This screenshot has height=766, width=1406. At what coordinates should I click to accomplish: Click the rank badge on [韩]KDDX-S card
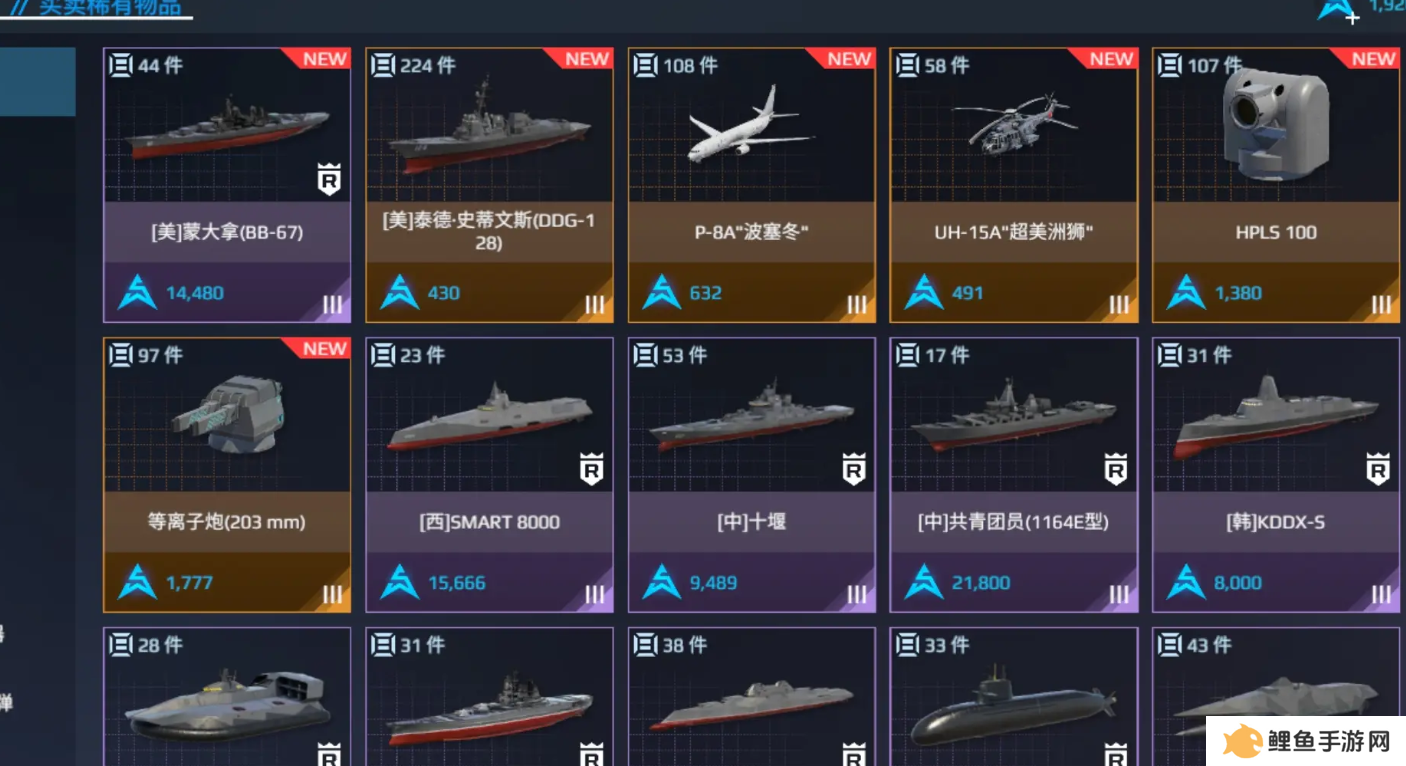click(x=1378, y=469)
